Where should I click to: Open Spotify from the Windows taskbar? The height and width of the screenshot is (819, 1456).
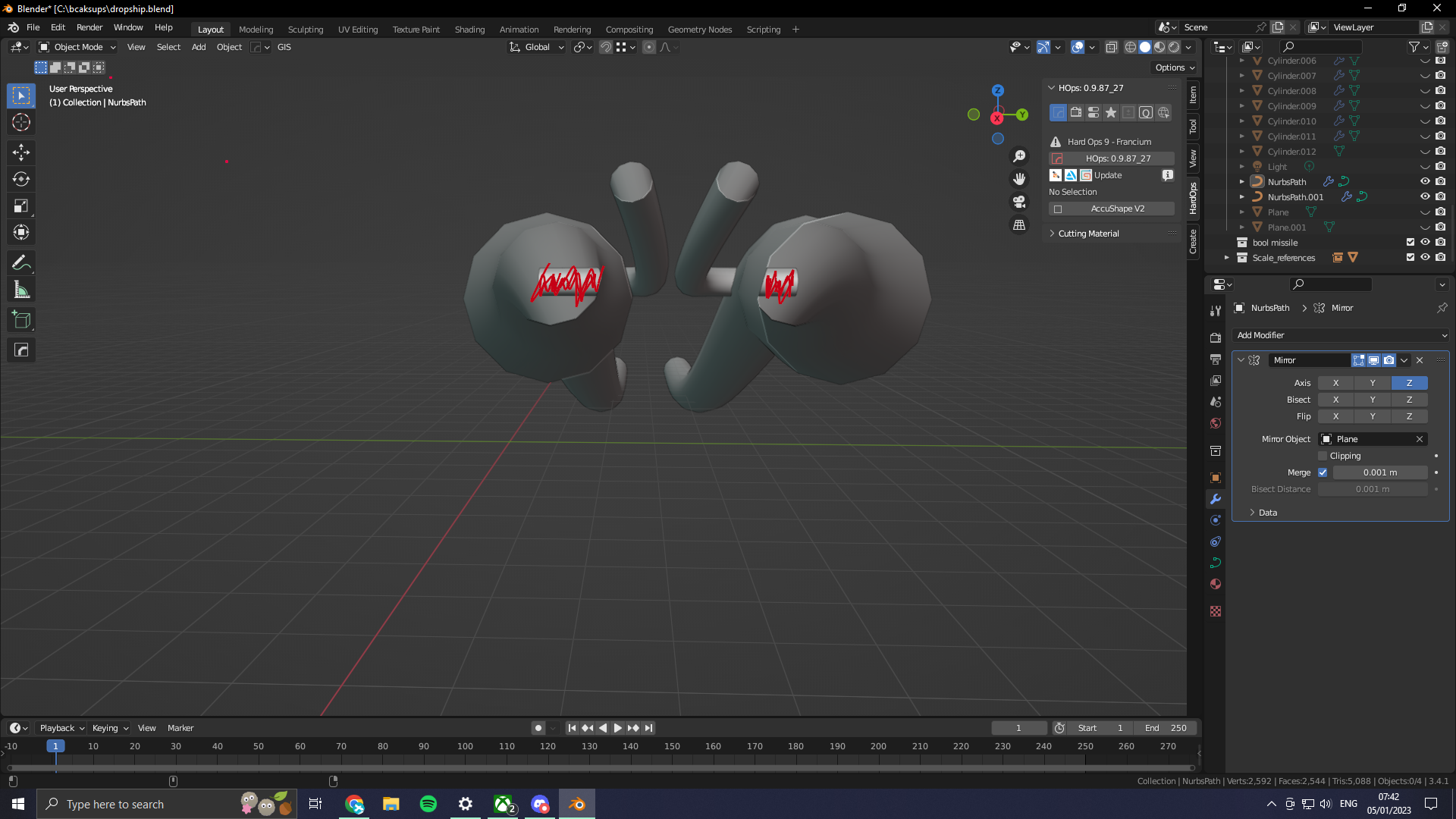428,804
